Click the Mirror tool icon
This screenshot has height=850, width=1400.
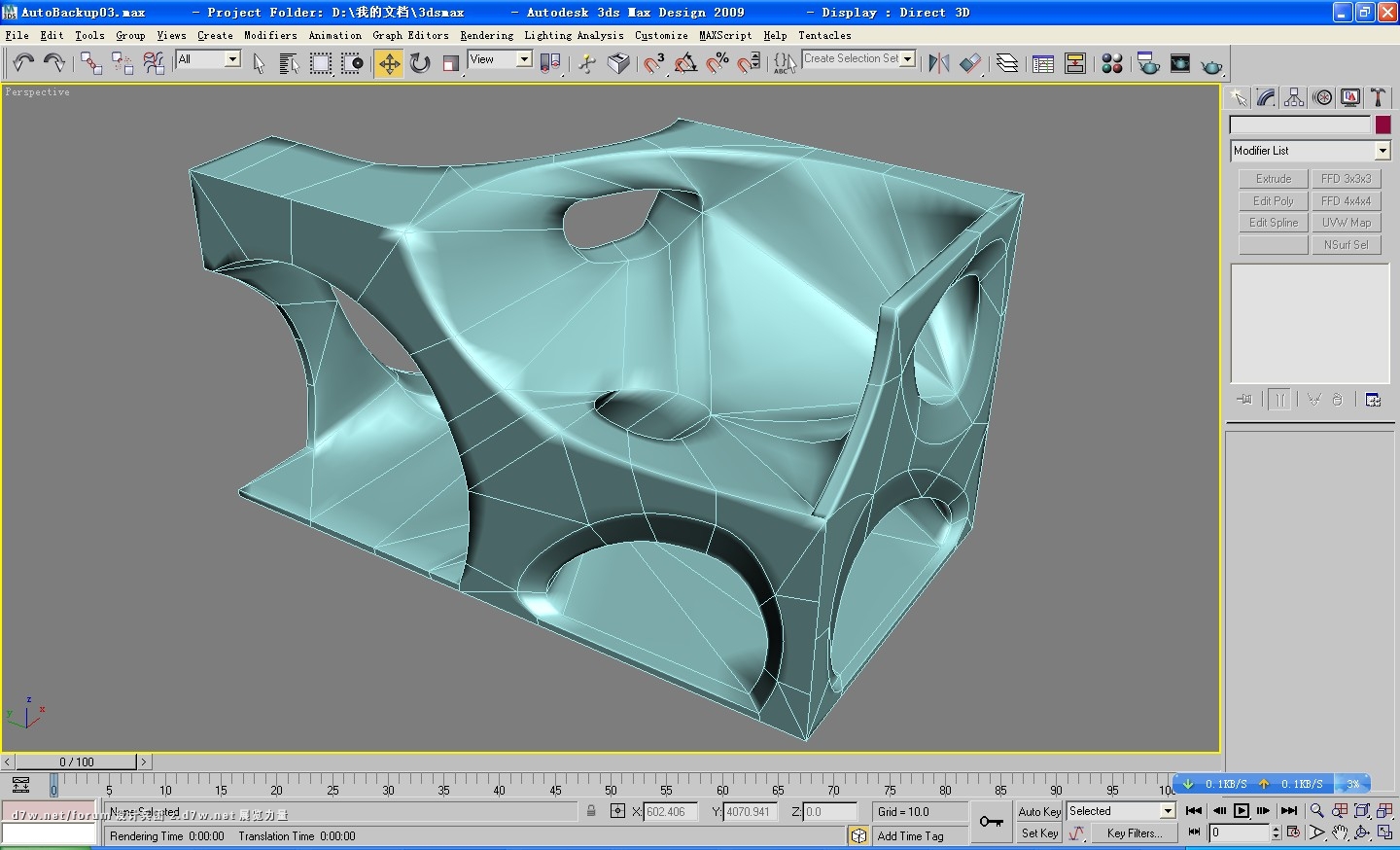[938, 63]
